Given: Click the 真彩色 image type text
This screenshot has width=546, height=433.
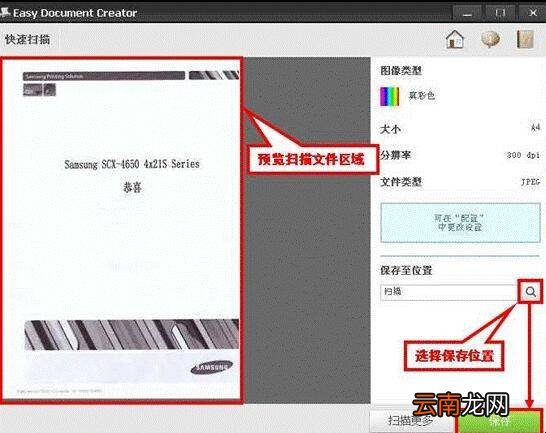Looking at the screenshot, I should [x=422, y=95].
